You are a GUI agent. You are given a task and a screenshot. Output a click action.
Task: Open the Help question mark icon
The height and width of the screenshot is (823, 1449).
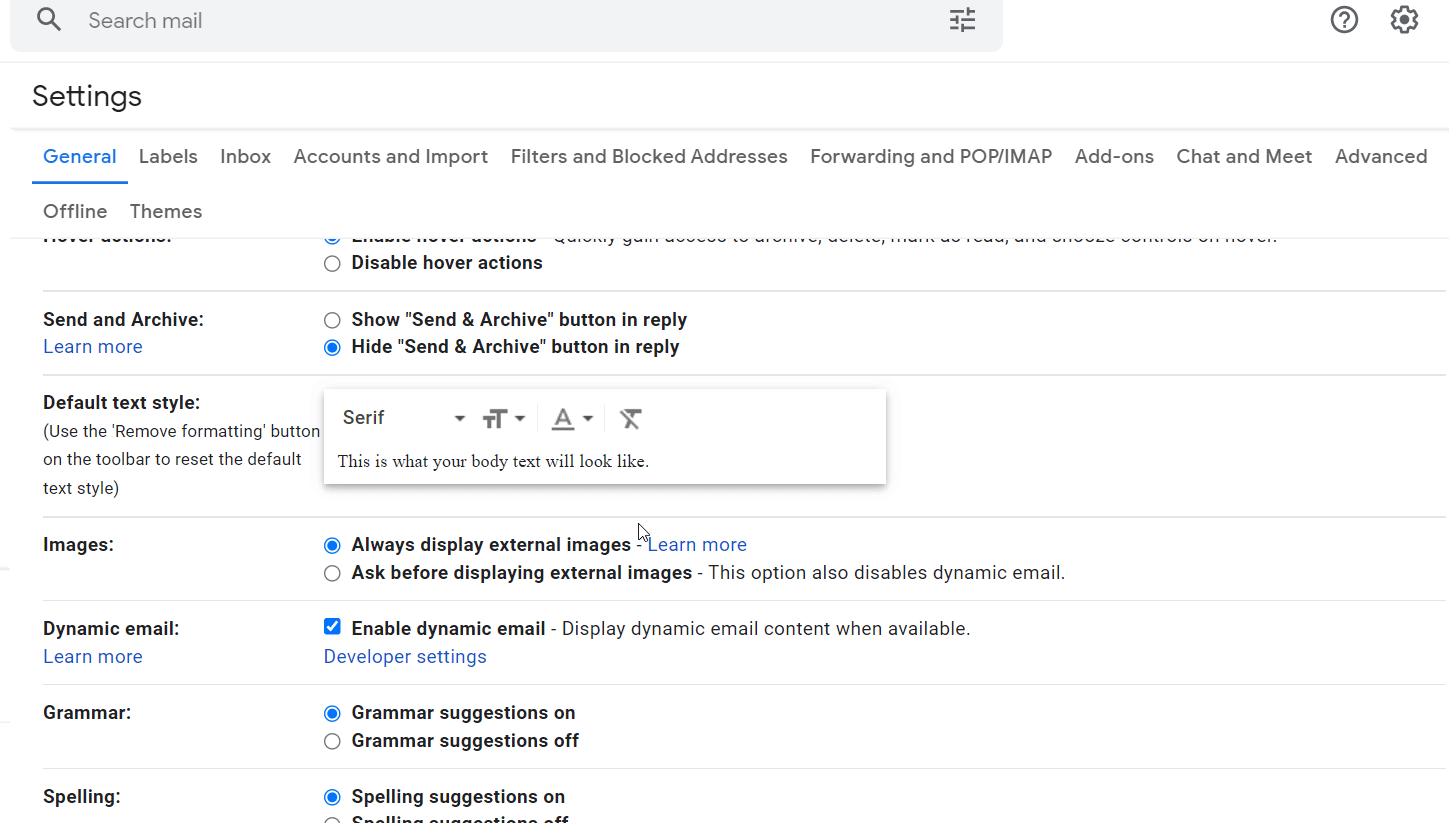point(1344,20)
